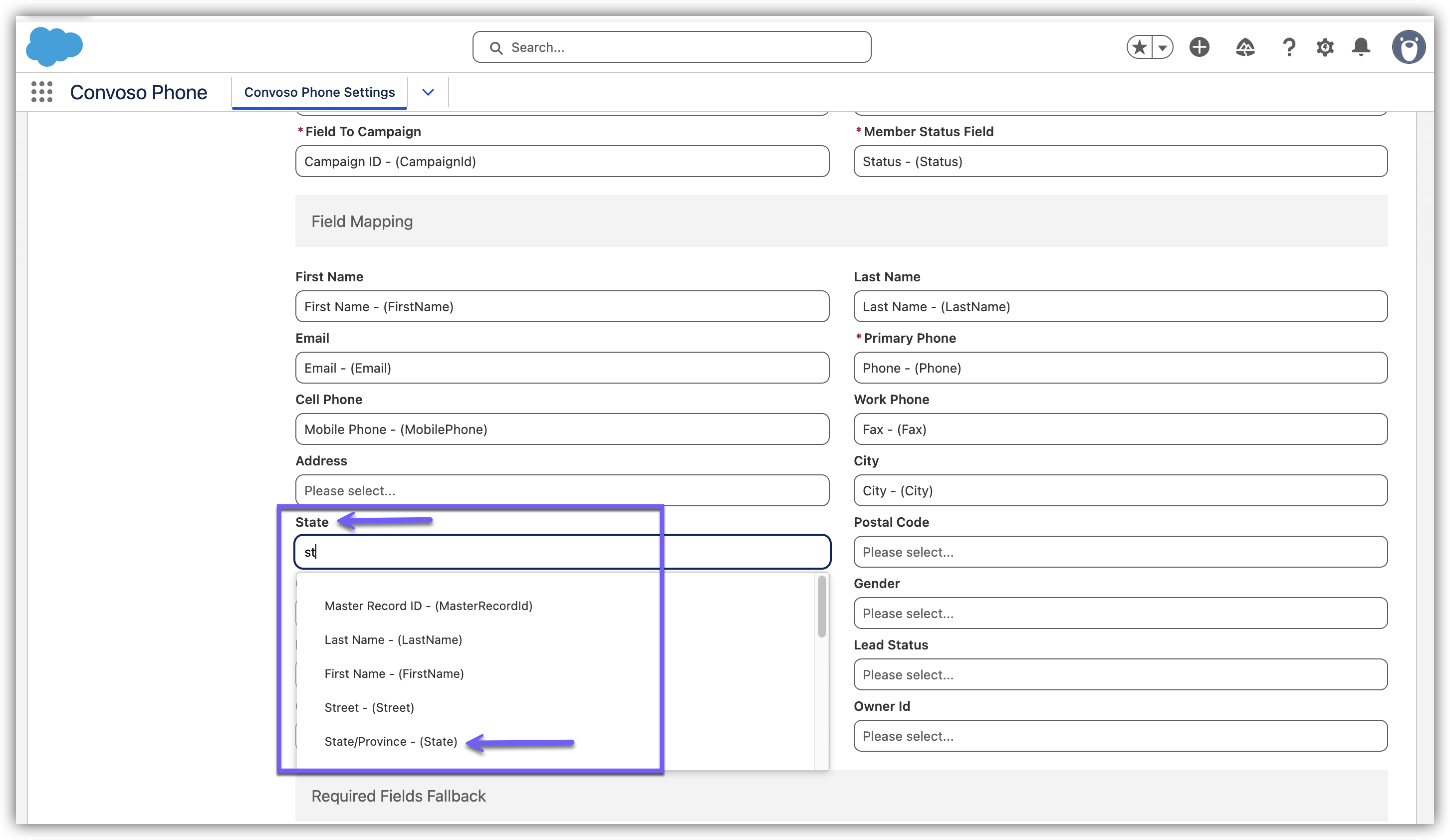Click the Salesforce cloud logo
1450x840 pixels.
(54, 46)
